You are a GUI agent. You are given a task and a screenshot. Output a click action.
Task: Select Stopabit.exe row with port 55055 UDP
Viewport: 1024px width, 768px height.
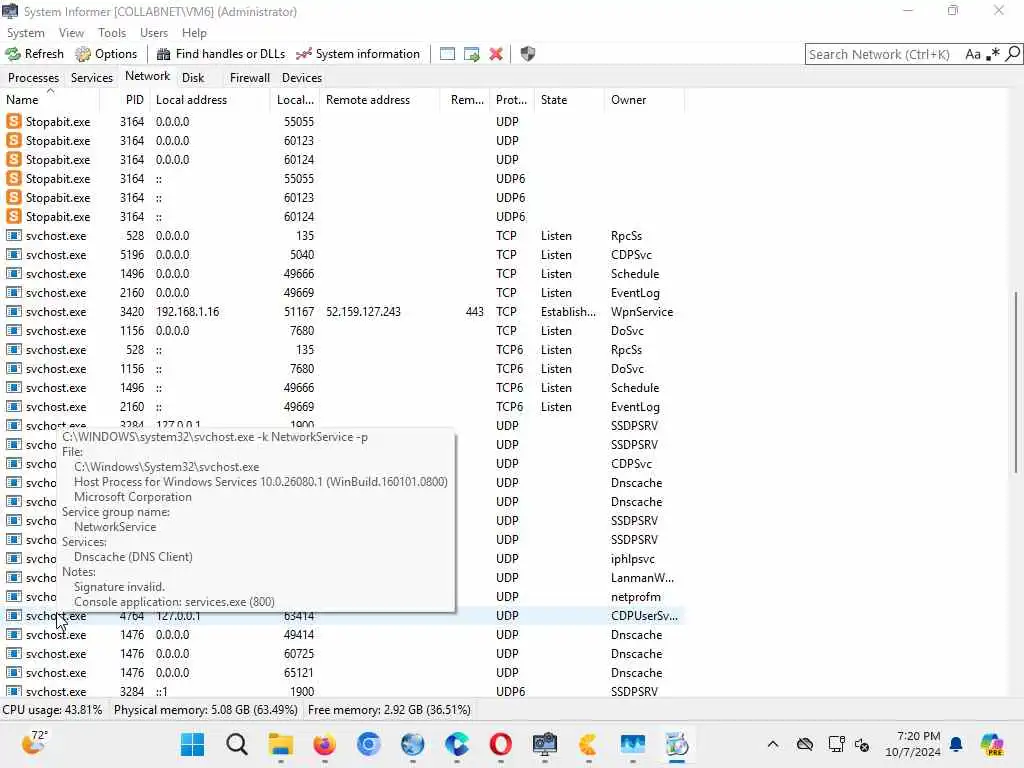[x=342, y=121]
